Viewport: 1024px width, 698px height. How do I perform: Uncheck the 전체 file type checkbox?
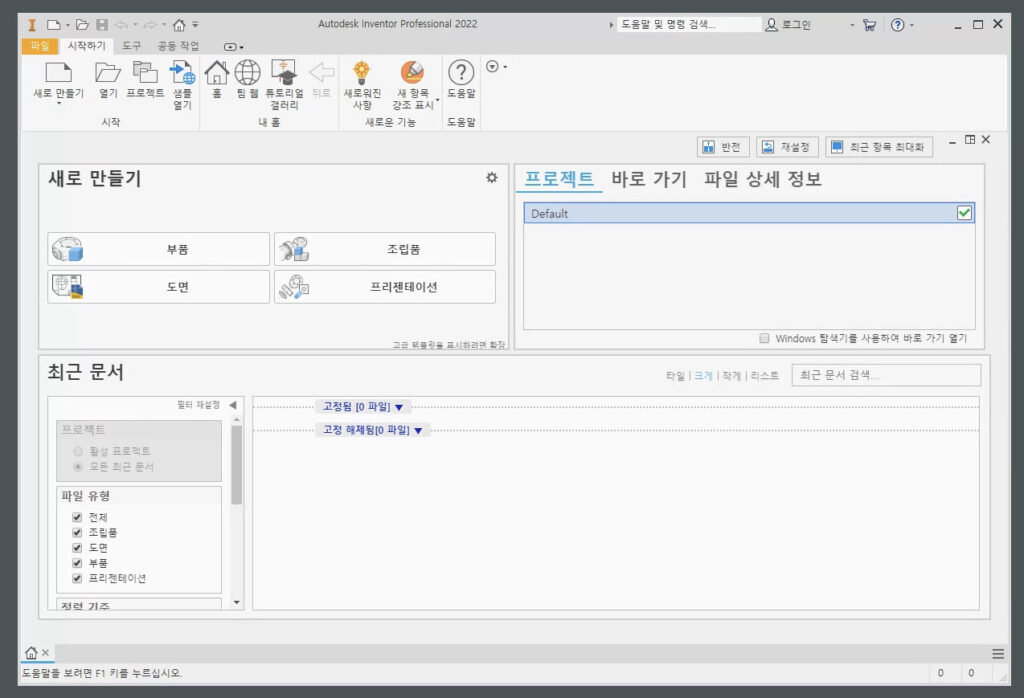pos(77,517)
